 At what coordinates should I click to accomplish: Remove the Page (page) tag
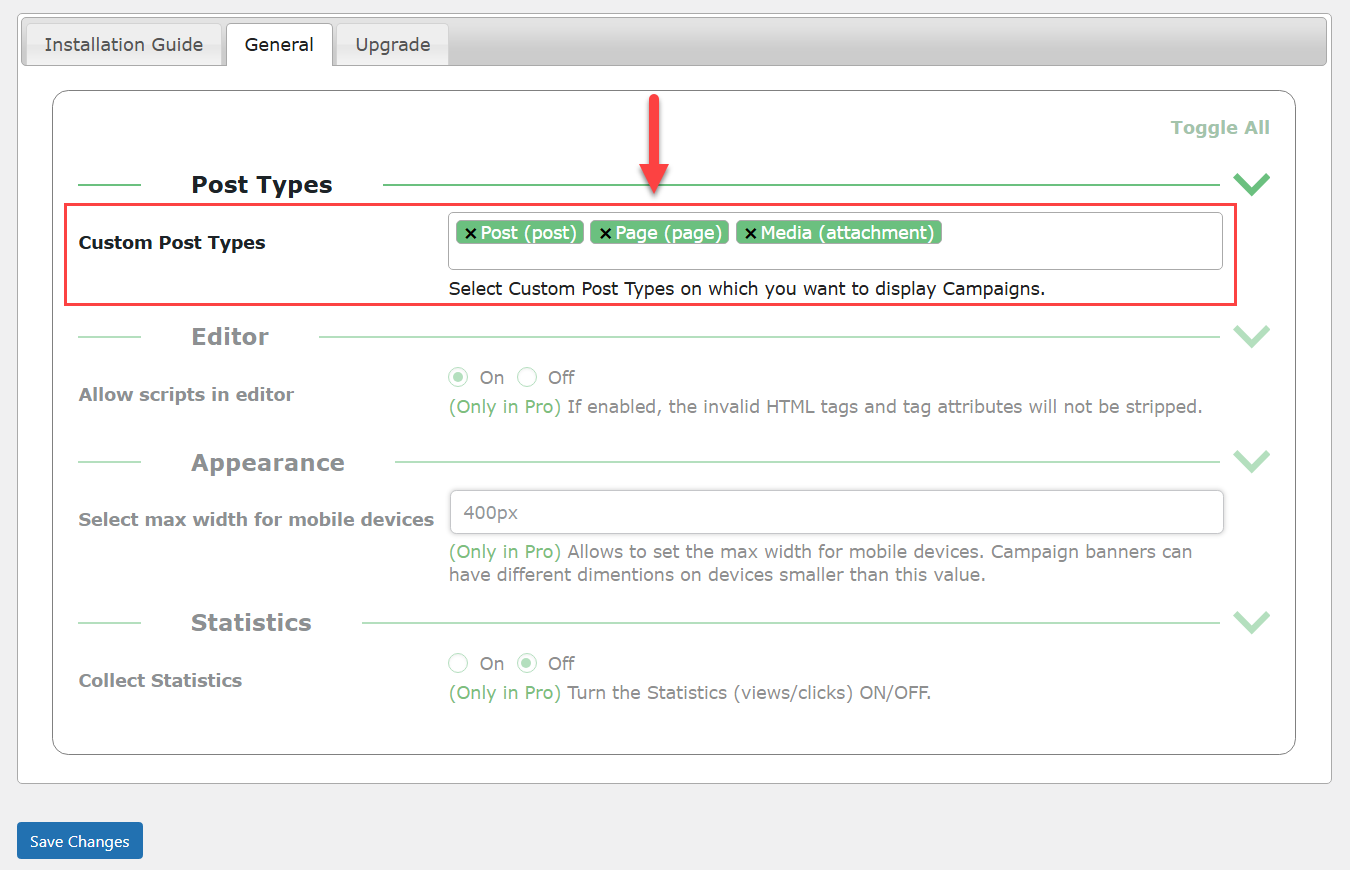[605, 233]
